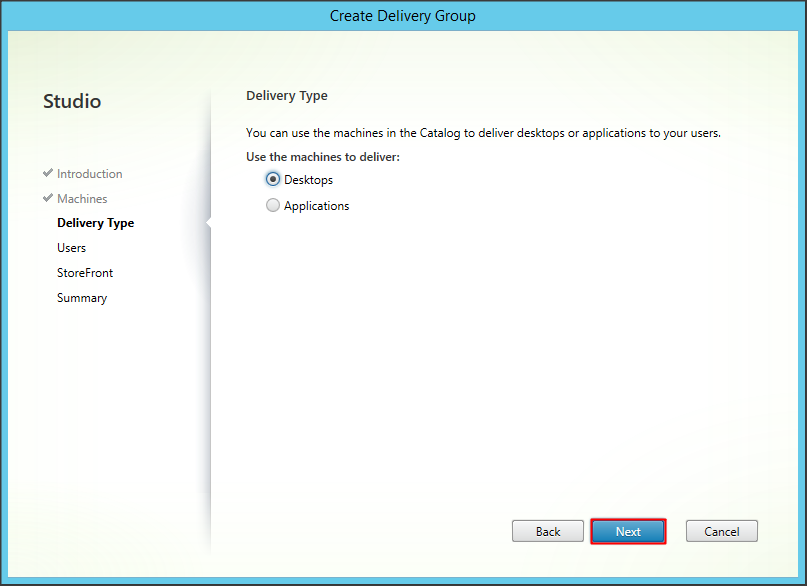
Task: Cancel the Create Delivery Group wizard
Action: pos(721,531)
